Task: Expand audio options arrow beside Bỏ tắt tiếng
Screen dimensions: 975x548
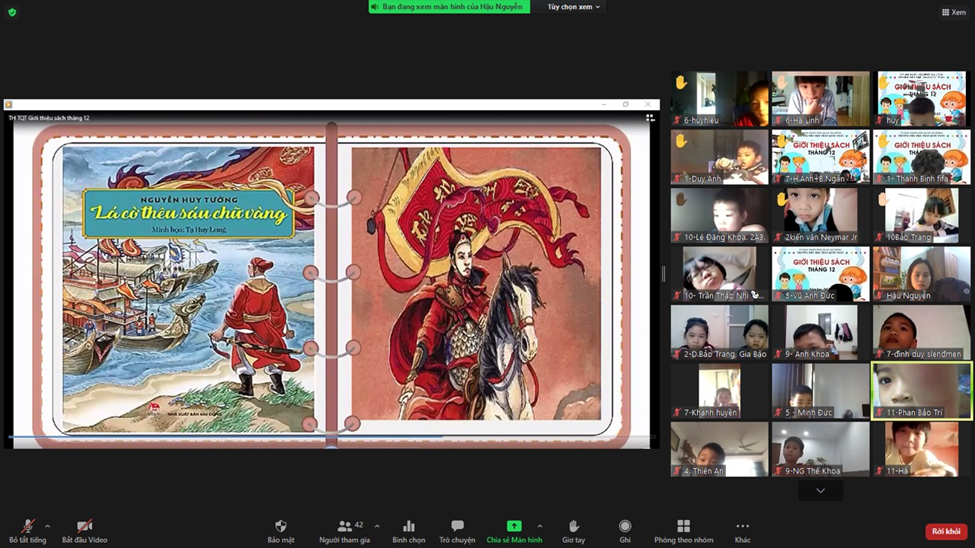Action: [48, 526]
